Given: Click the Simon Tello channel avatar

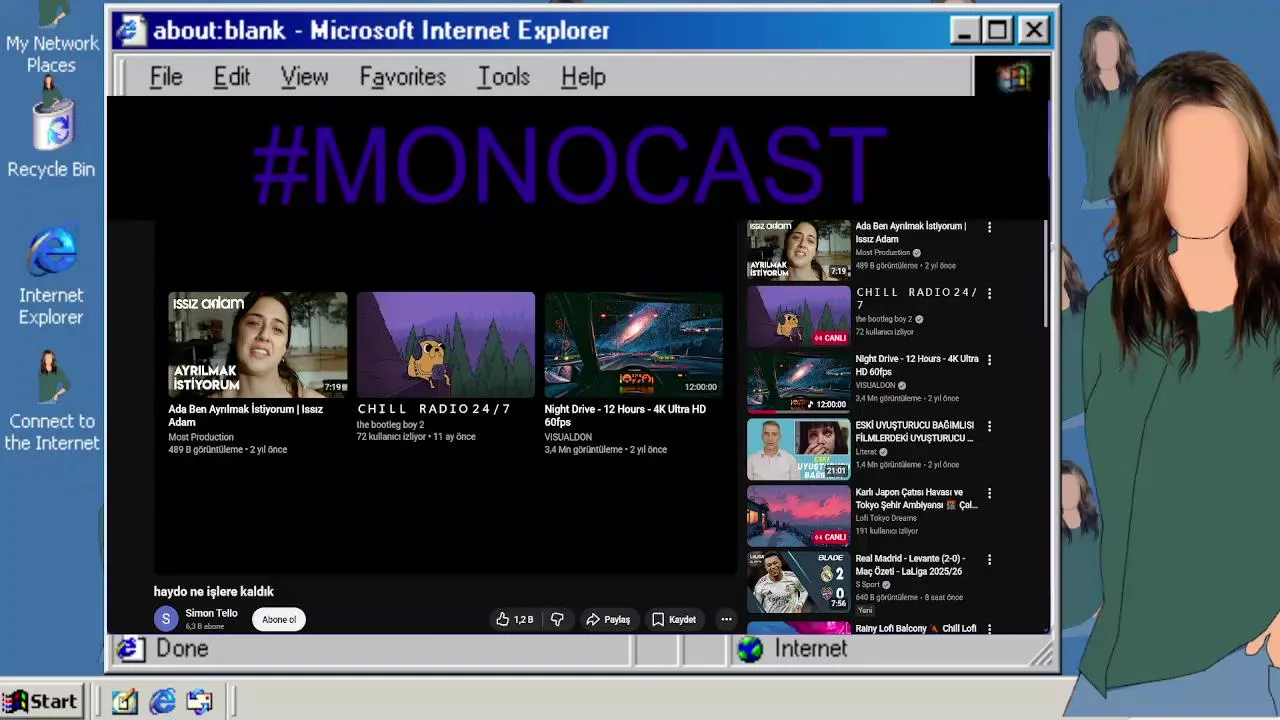Looking at the screenshot, I should click(166, 619).
